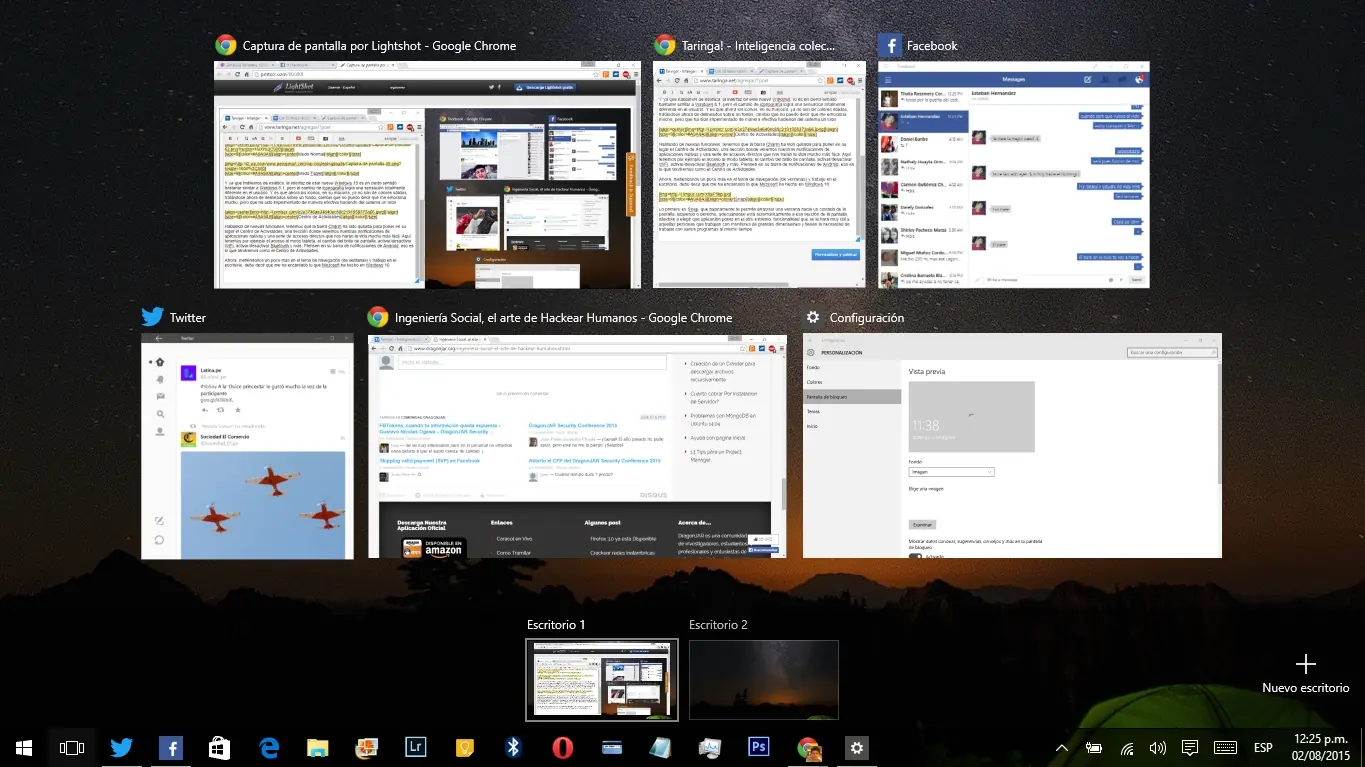Open the Wi-Fi network tray icon
The height and width of the screenshot is (767, 1365).
coord(1127,747)
